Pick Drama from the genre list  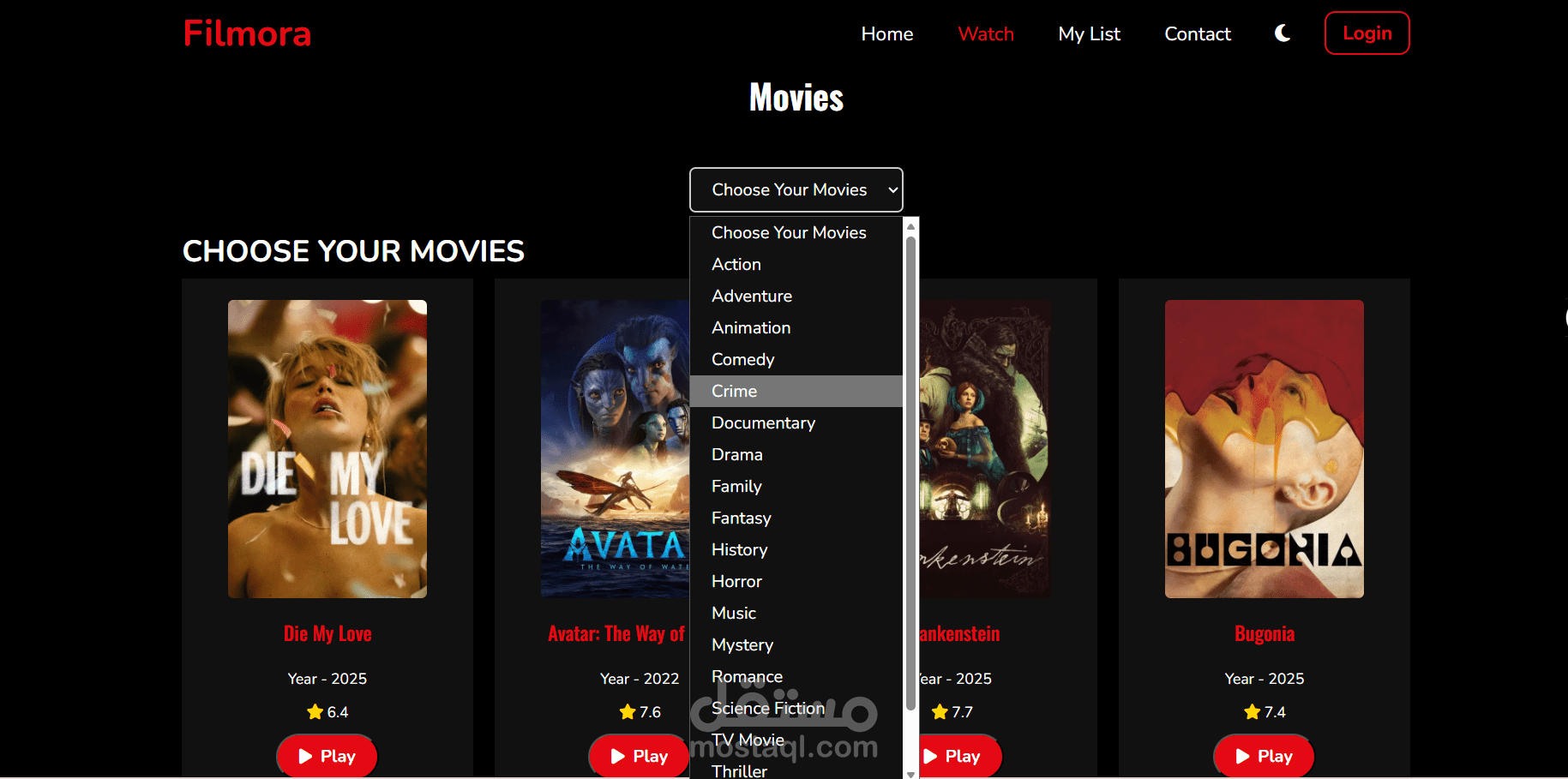pos(796,454)
